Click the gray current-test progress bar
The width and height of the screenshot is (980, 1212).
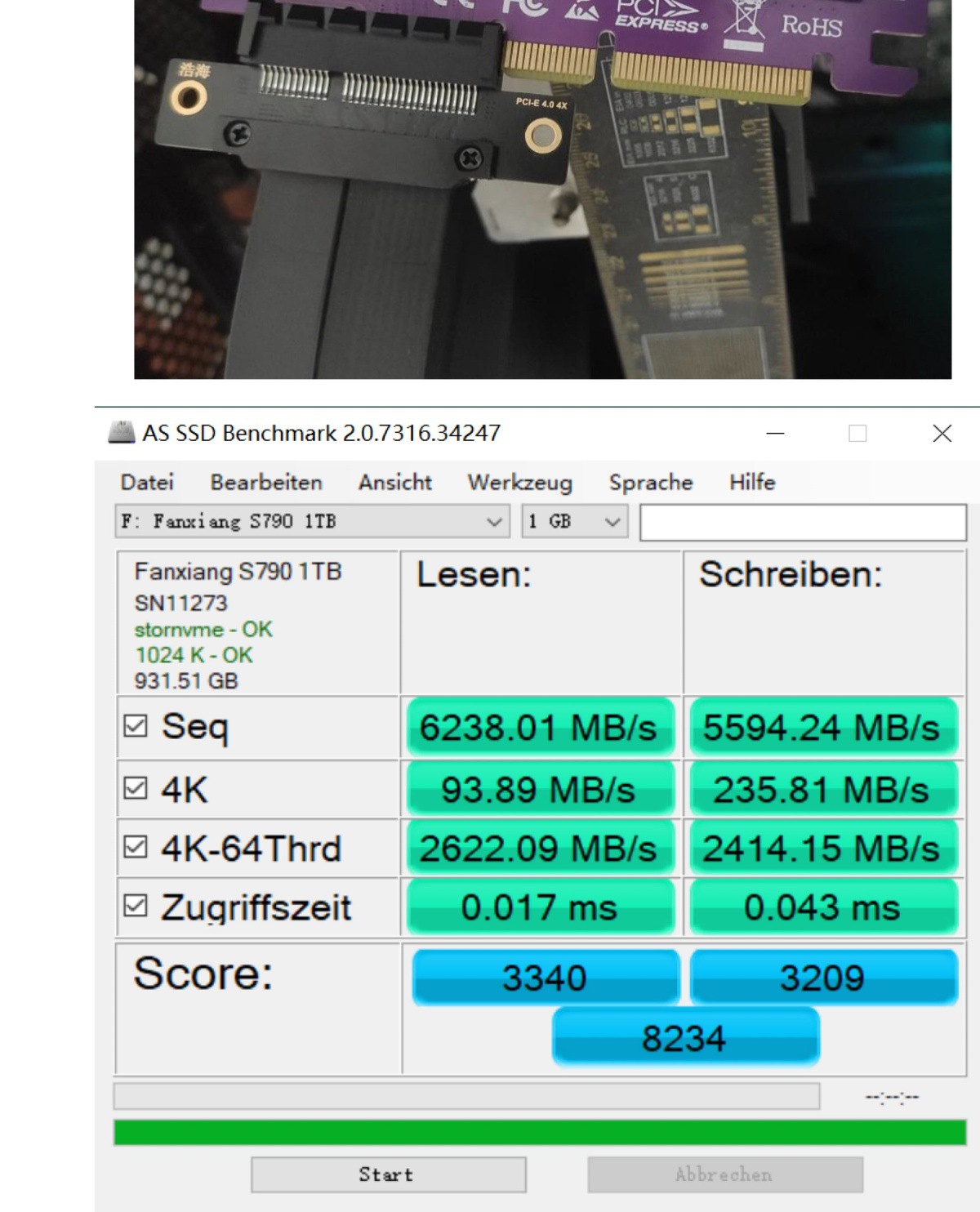[x=466, y=1096]
